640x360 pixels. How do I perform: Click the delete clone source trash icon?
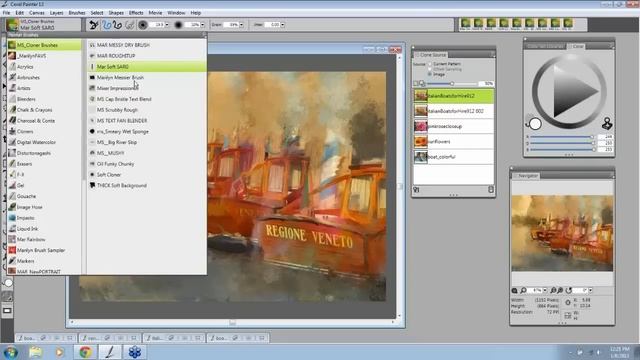[491, 190]
